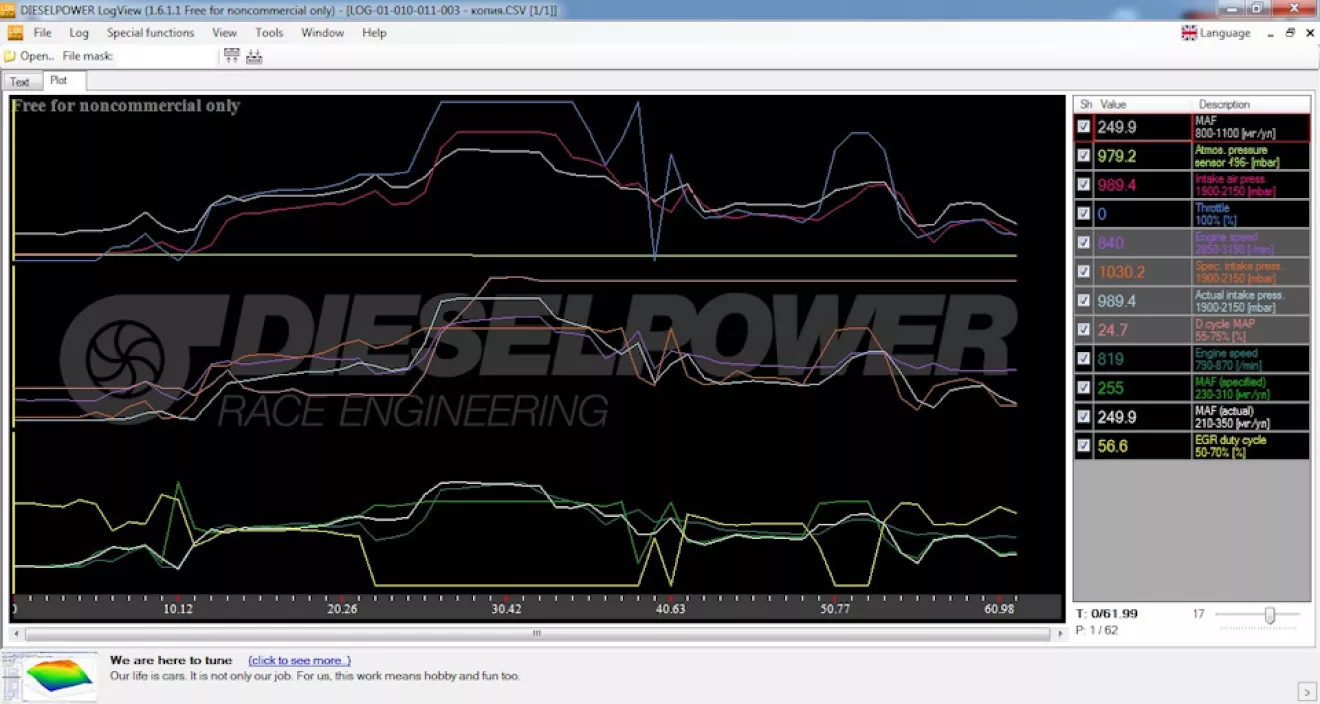Click the Throttle 100% description cell
The height and width of the screenshot is (704, 1320).
point(1251,214)
